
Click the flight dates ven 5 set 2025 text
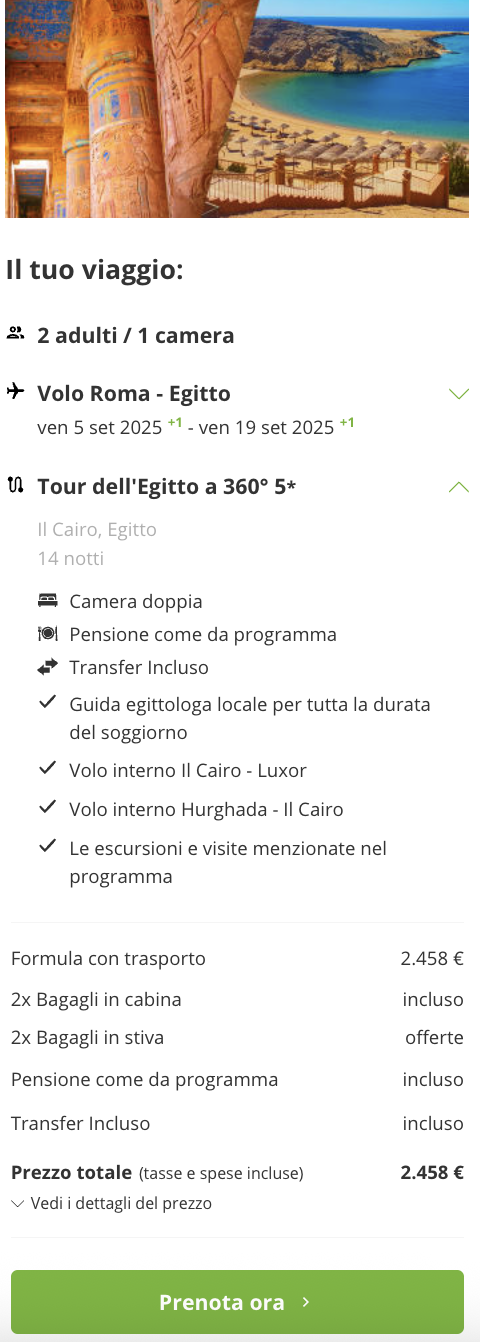[x=99, y=428]
